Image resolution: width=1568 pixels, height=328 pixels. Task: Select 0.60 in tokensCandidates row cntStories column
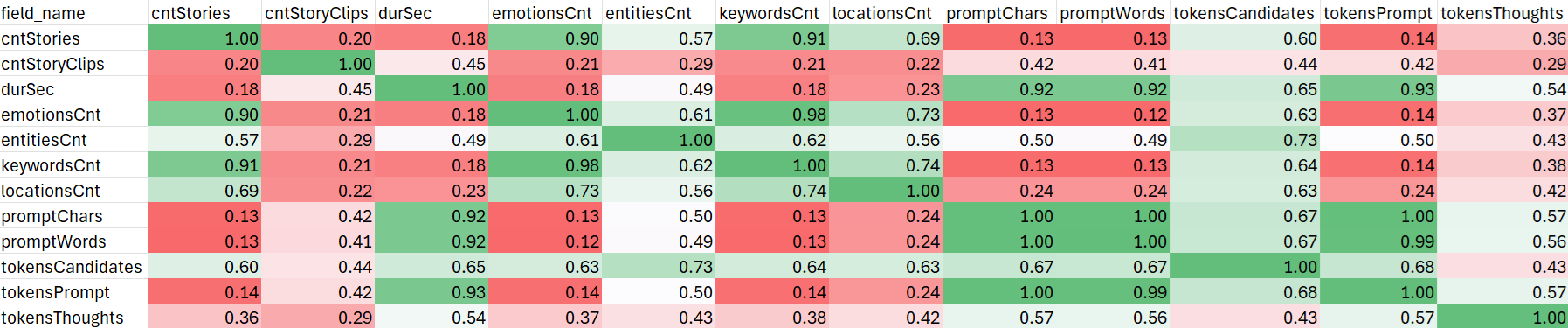[x=204, y=267]
